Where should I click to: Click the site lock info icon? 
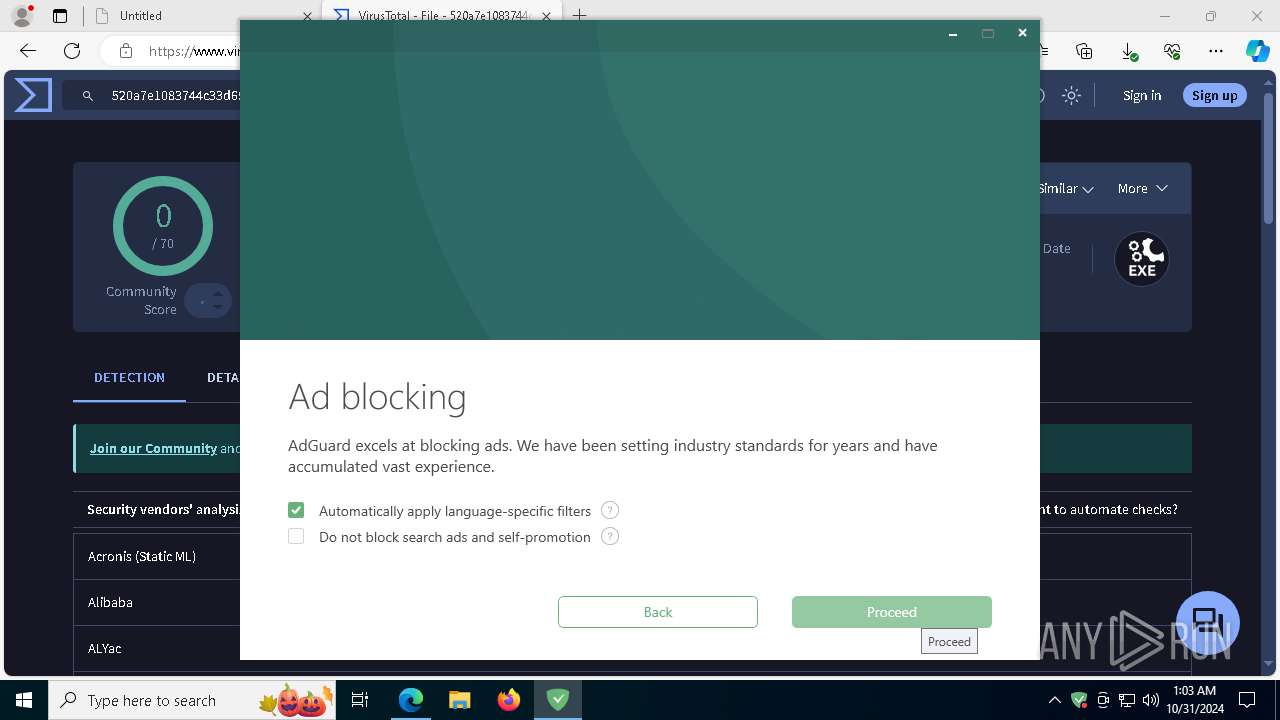click(125, 51)
